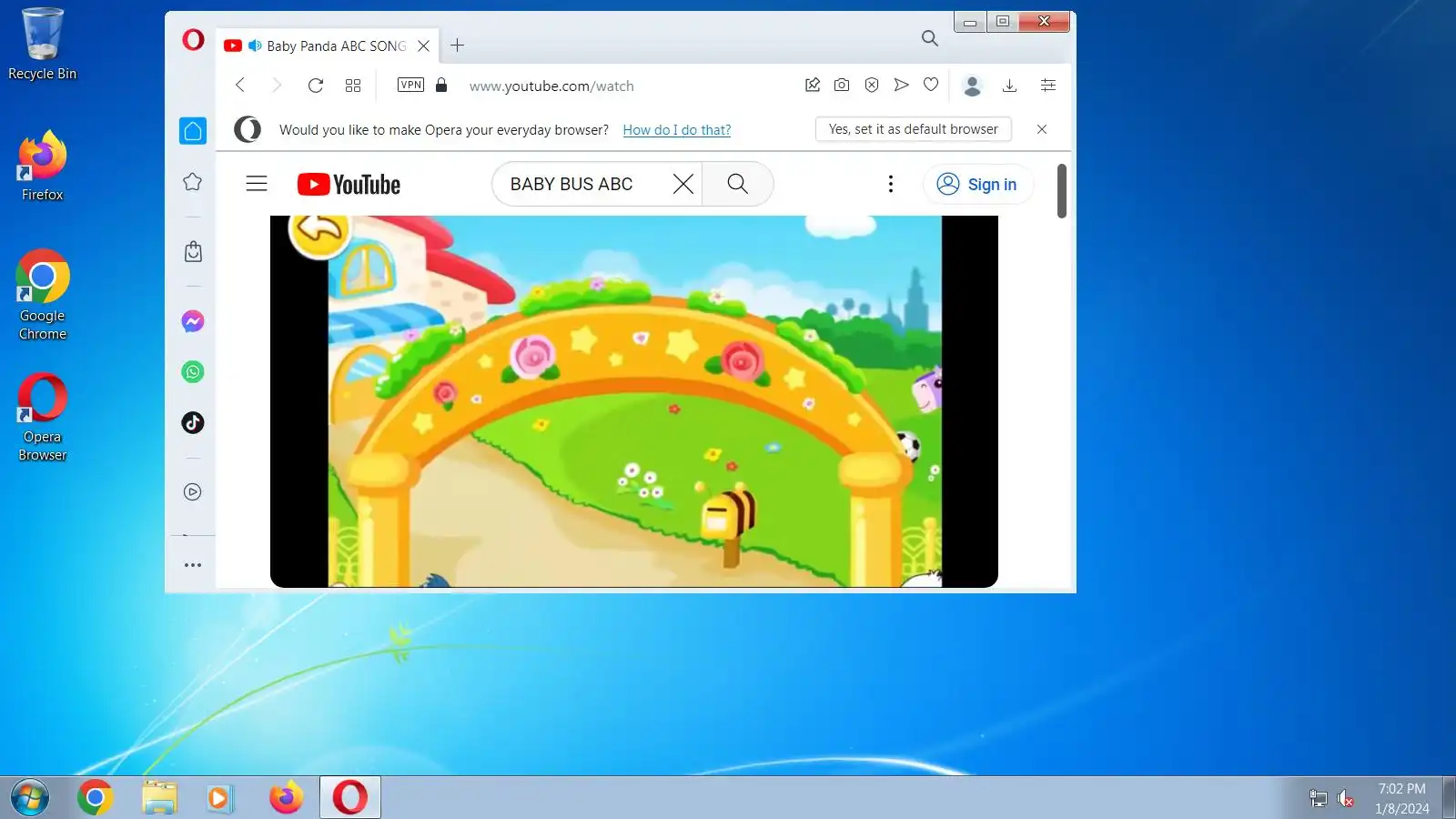Launch Firefox from the taskbar
1456x819 pixels.
tap(286, 798)
